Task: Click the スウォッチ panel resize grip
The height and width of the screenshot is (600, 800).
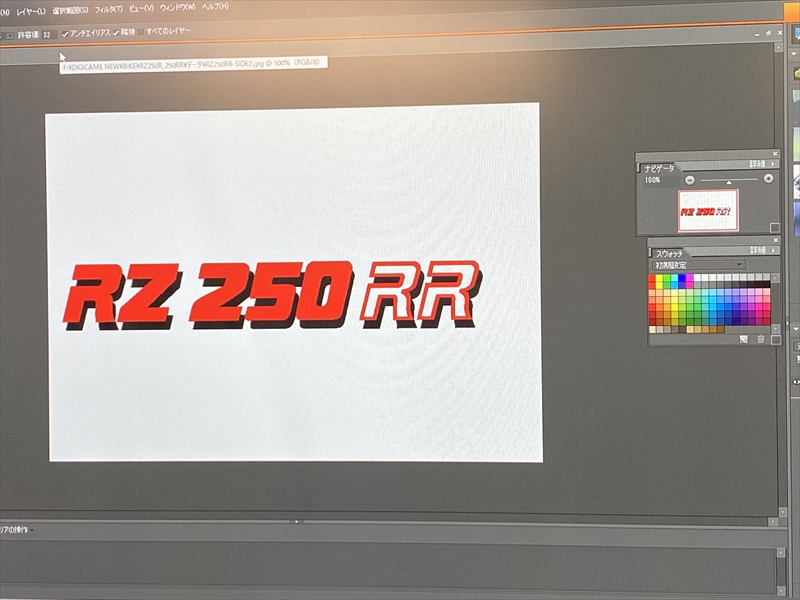Action: pyautogui.click(x=776, y=340)
